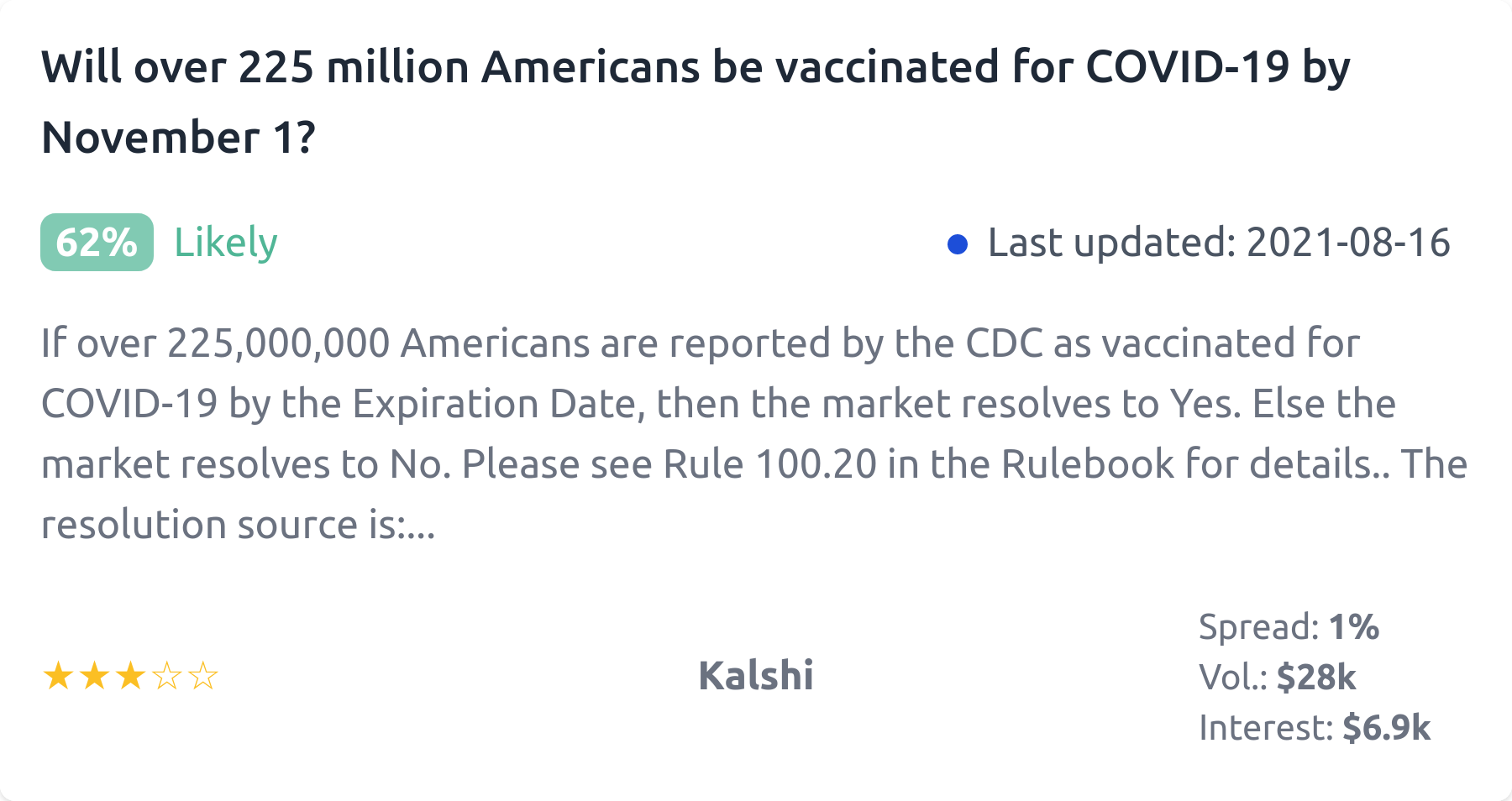This screenshot has width=1512, height=801.
Task: Click the fourth, empty rating star
Action: click(166, 676)
